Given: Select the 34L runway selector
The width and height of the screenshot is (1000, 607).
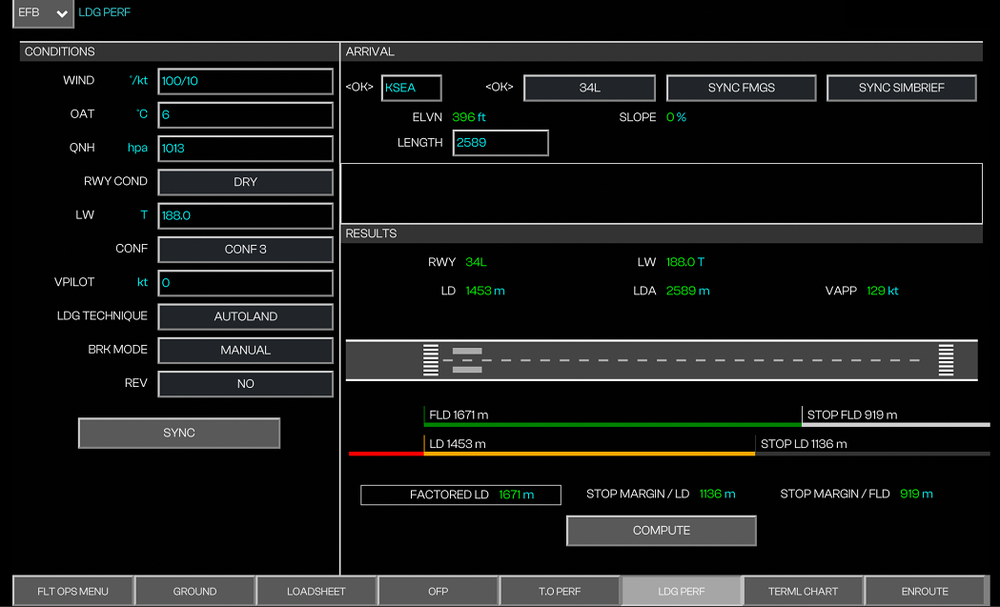Looking at the screenshot, I should point(589,88).
